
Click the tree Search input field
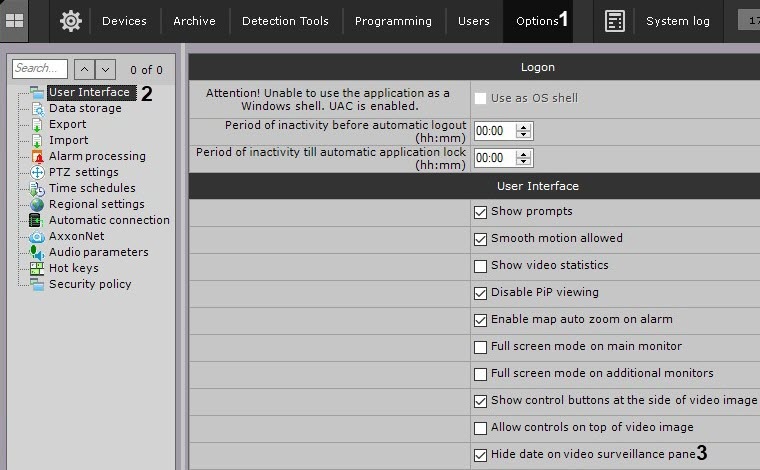pyautogui.click(x=40, y=69)
